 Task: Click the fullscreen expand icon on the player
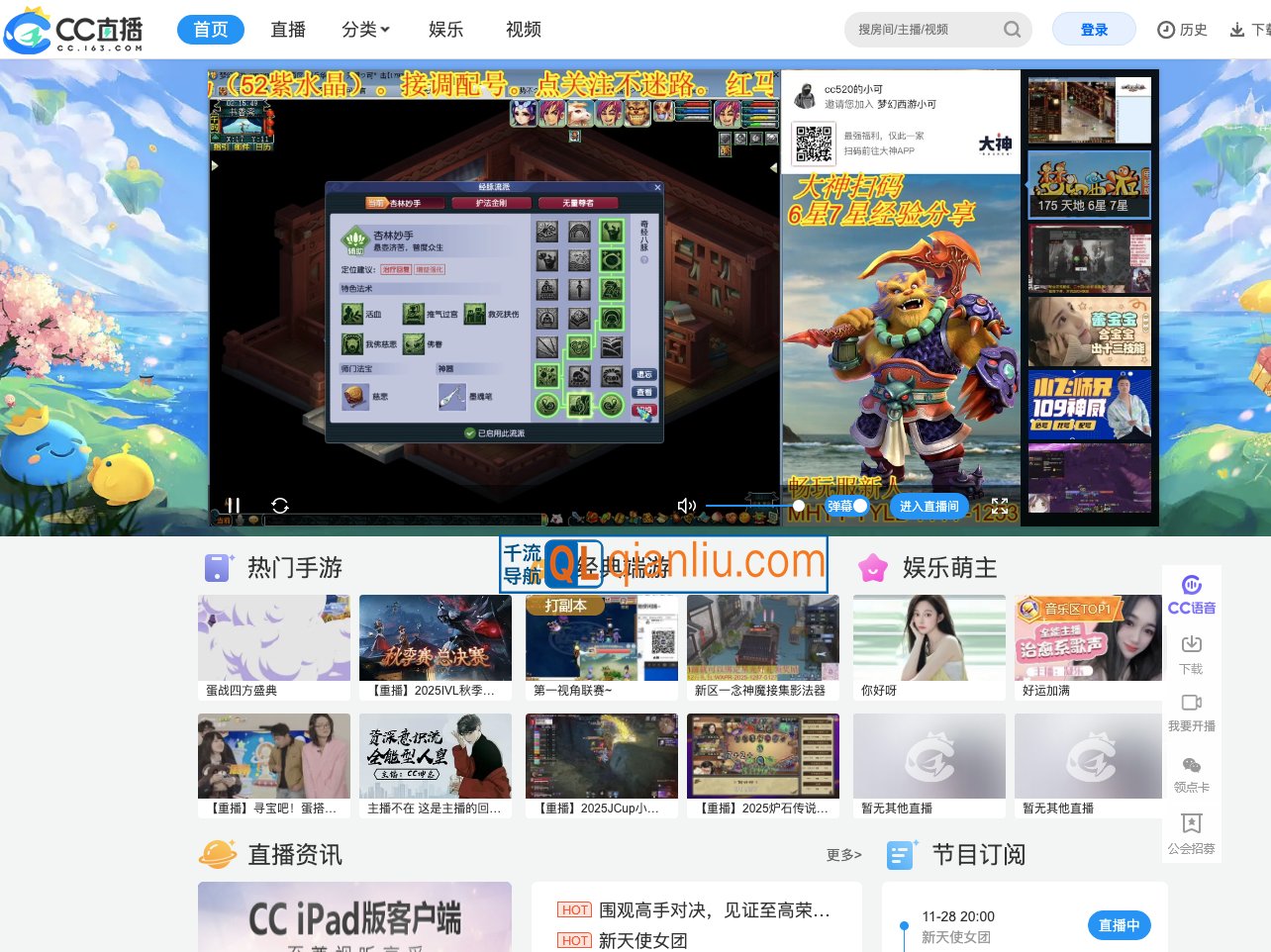(1001, 505)
